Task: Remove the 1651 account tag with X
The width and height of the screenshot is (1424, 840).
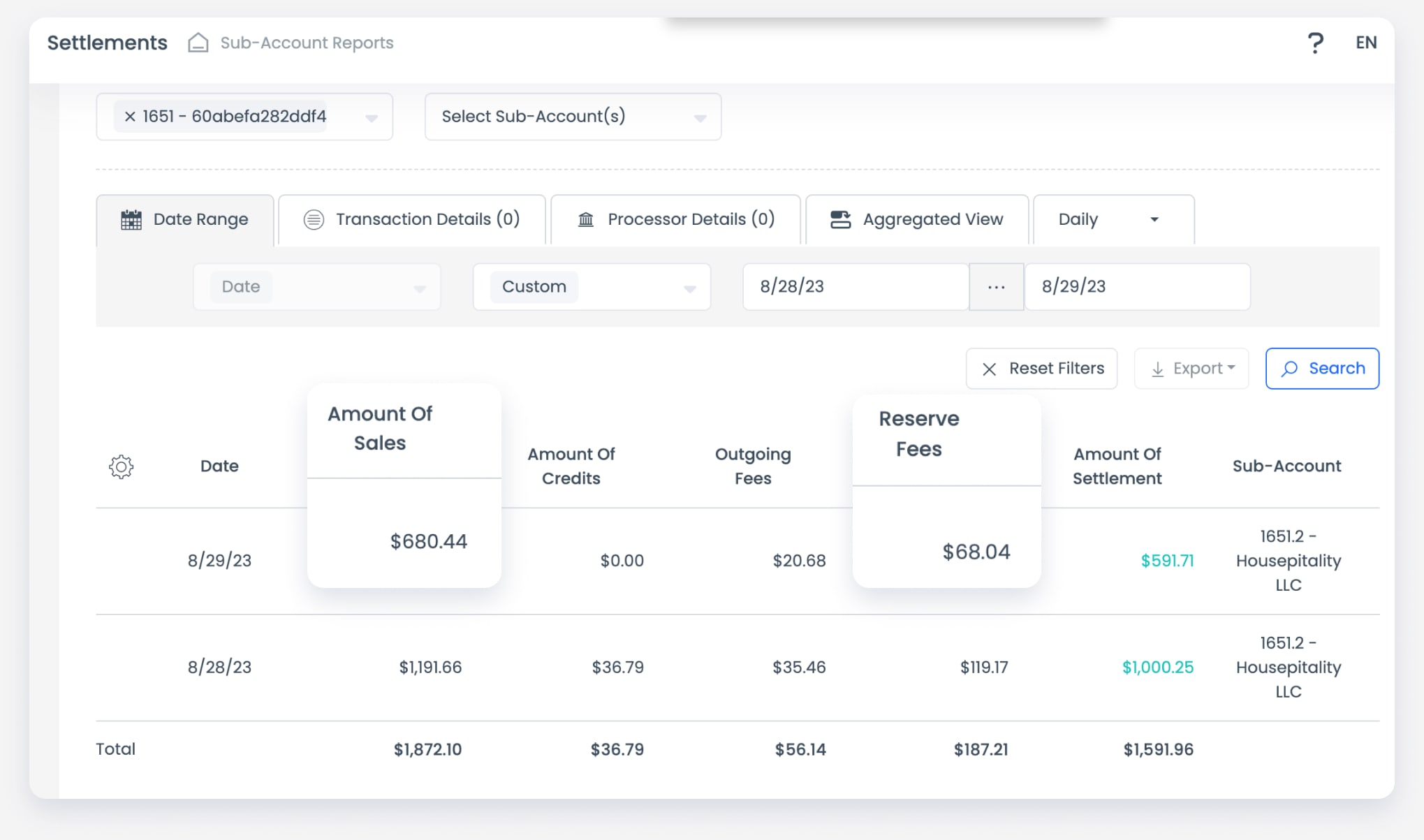Action: [x=130, y=117]
